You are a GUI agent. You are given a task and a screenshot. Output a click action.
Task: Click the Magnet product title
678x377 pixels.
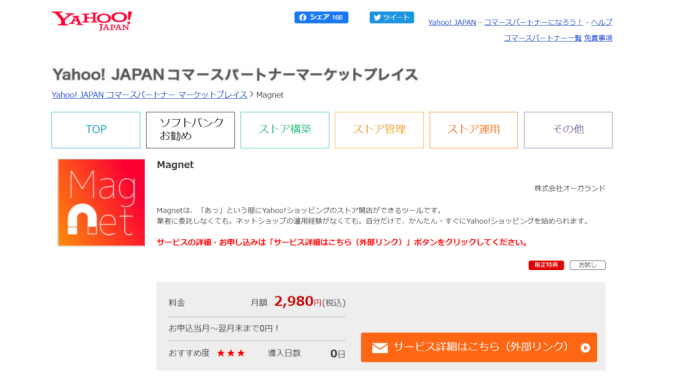[x=175, y=165]
